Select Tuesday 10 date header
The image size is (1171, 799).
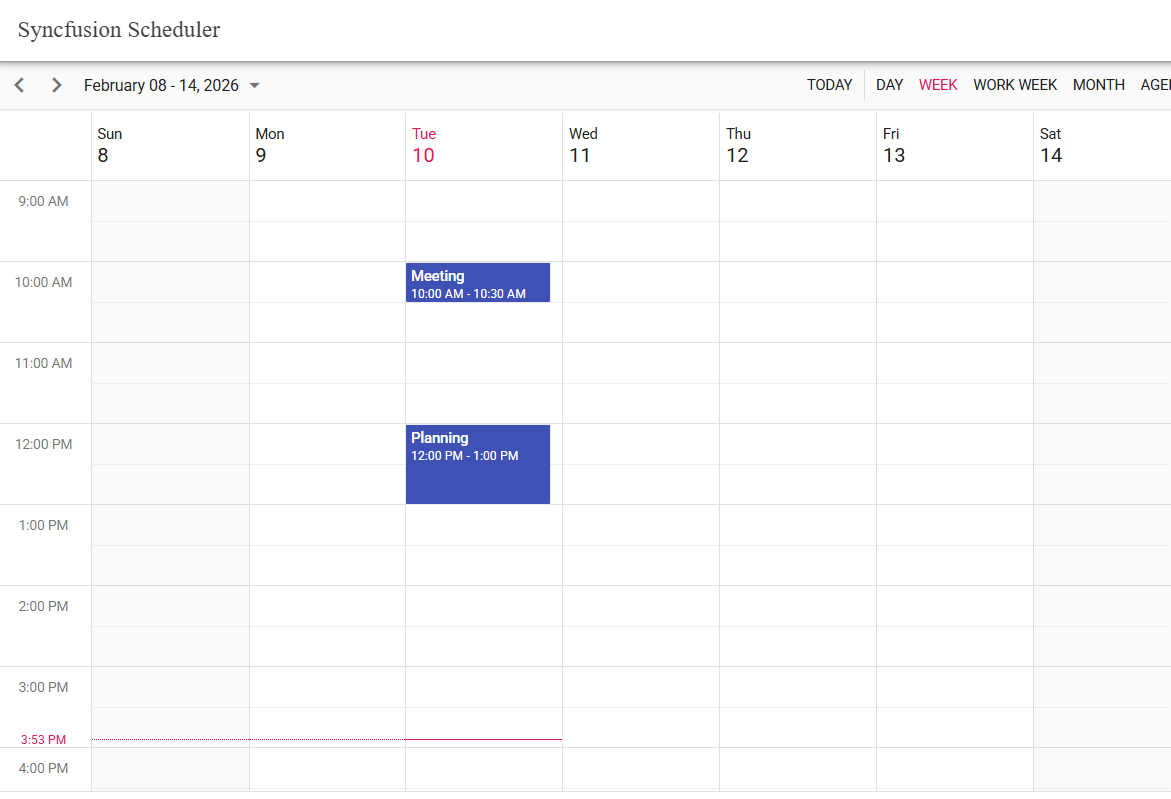click(423, 155)
